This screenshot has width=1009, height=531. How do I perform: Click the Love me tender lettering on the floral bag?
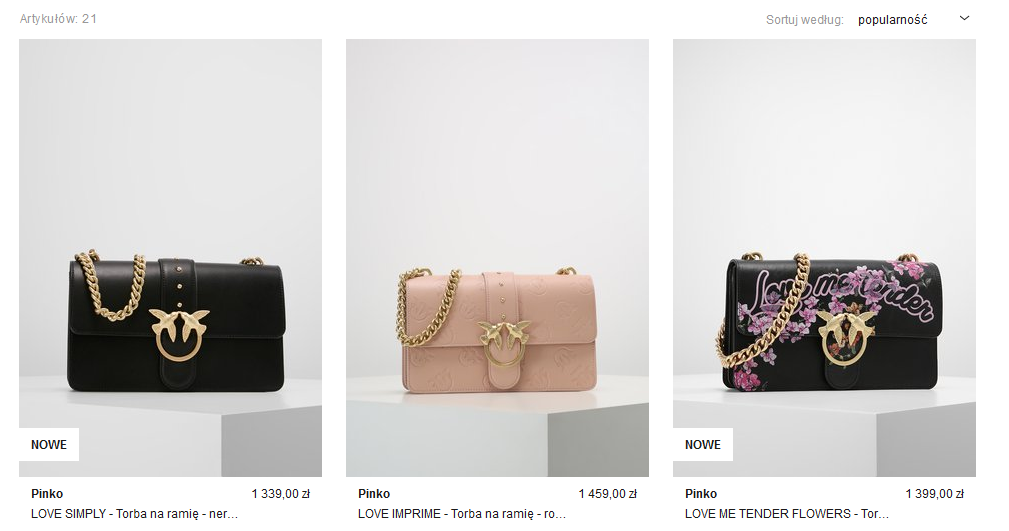(x=845, y=294)
